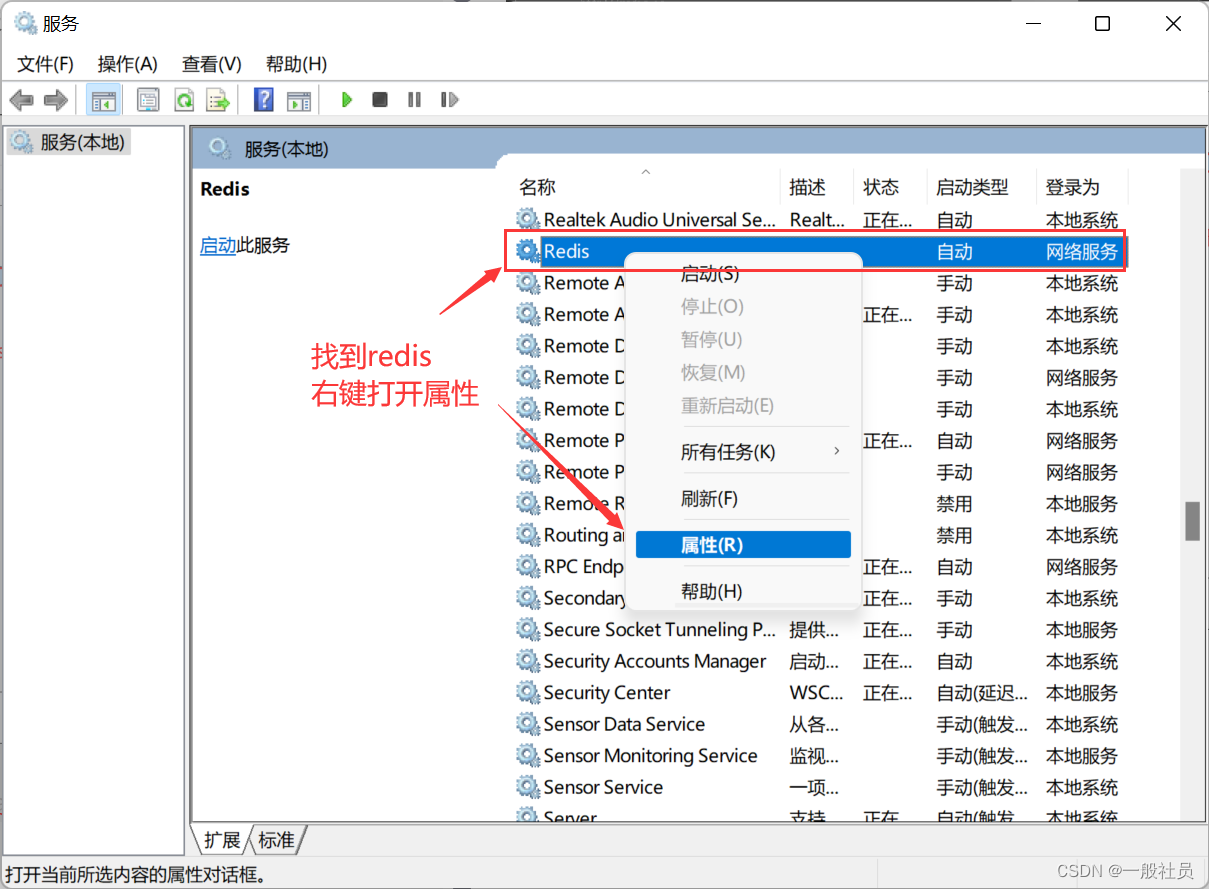Click the green Start Service play icon
Image resolution: width=1209 pixels, height=889 pixels.
(347, 100)
